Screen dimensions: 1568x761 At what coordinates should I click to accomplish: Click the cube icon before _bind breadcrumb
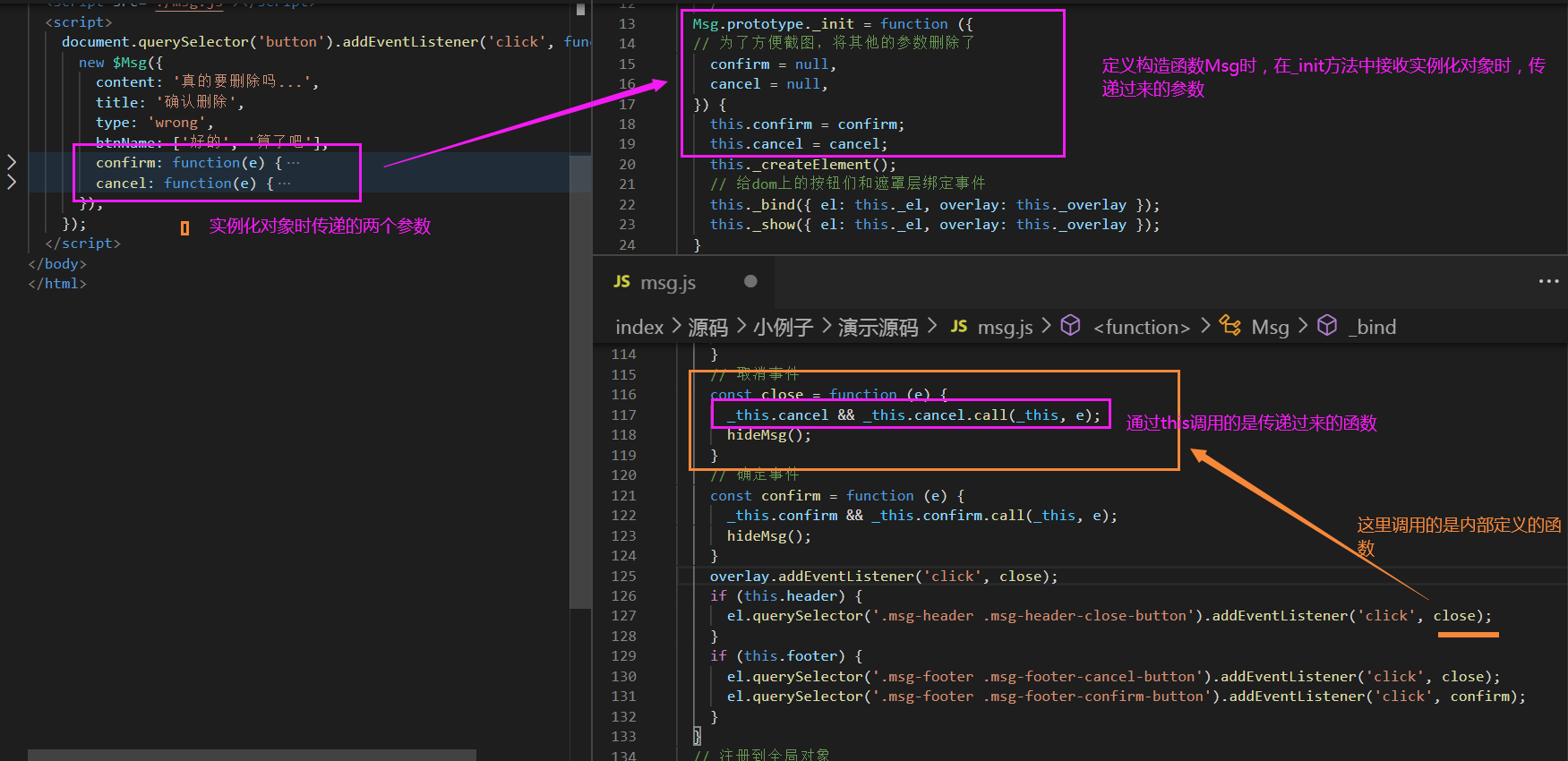pyautogui.click(x=1327, y=326)
